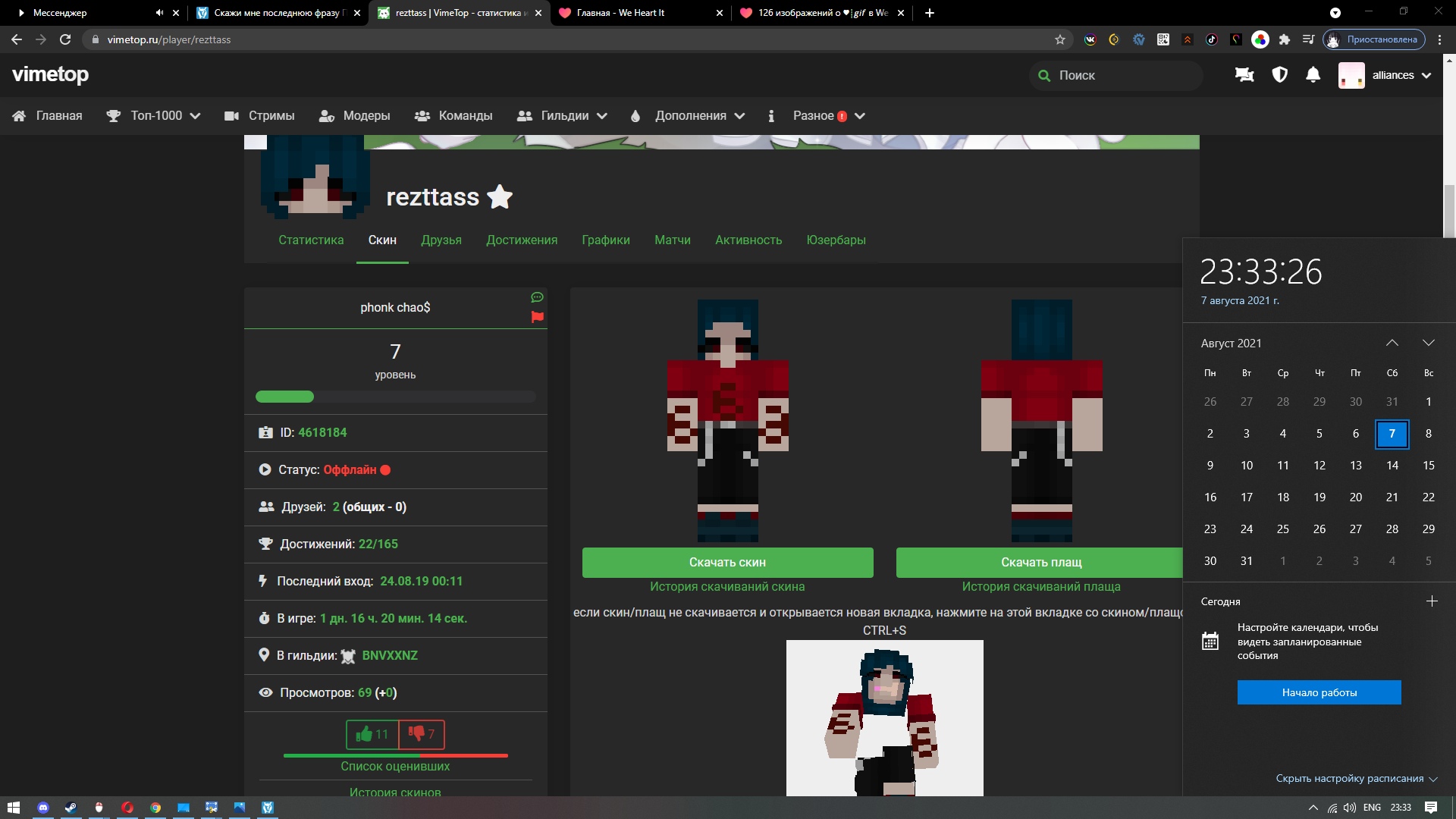Open Discord from the Windows taskbar
Image resolution: width=1456 pixels, height=819 pixels.
pos(43,808)
